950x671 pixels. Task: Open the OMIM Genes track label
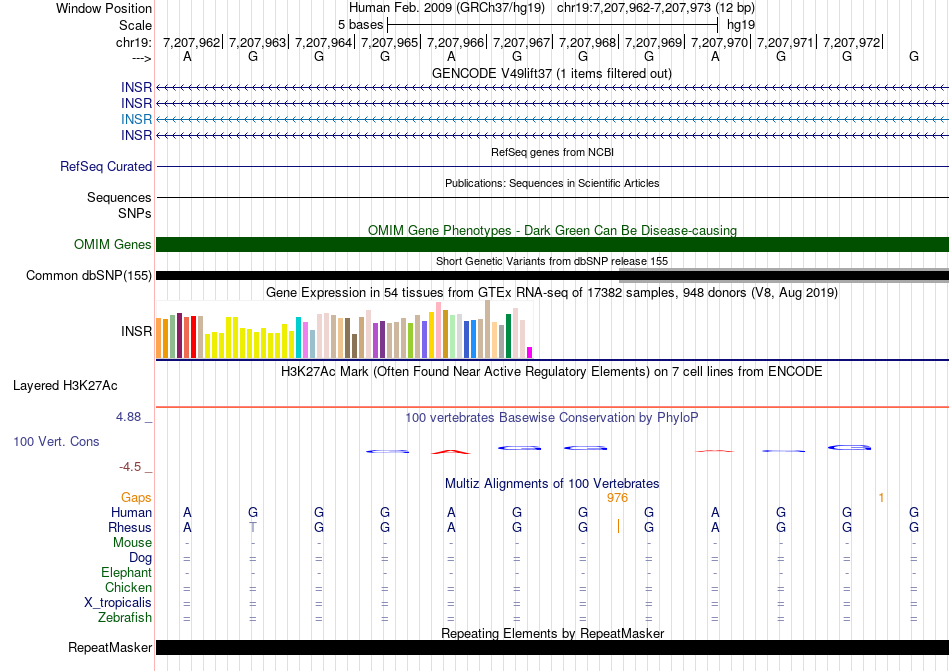113,245
